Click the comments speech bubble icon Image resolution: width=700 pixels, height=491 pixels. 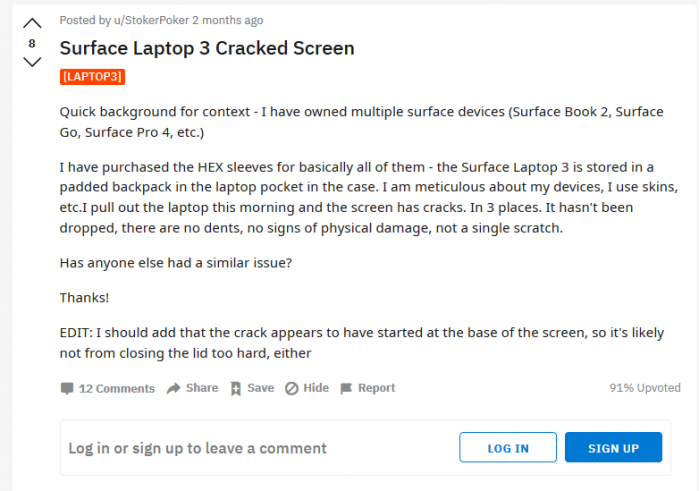point(67,388)
